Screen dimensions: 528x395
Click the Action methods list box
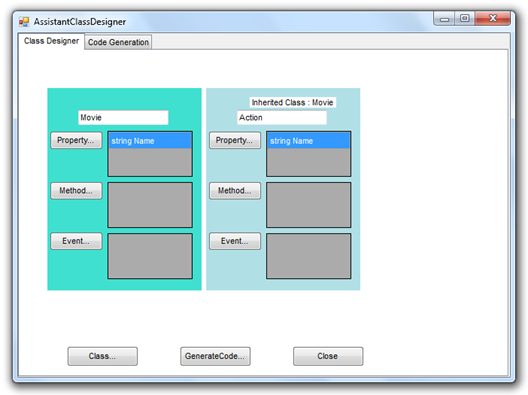[x=309, y=205]
